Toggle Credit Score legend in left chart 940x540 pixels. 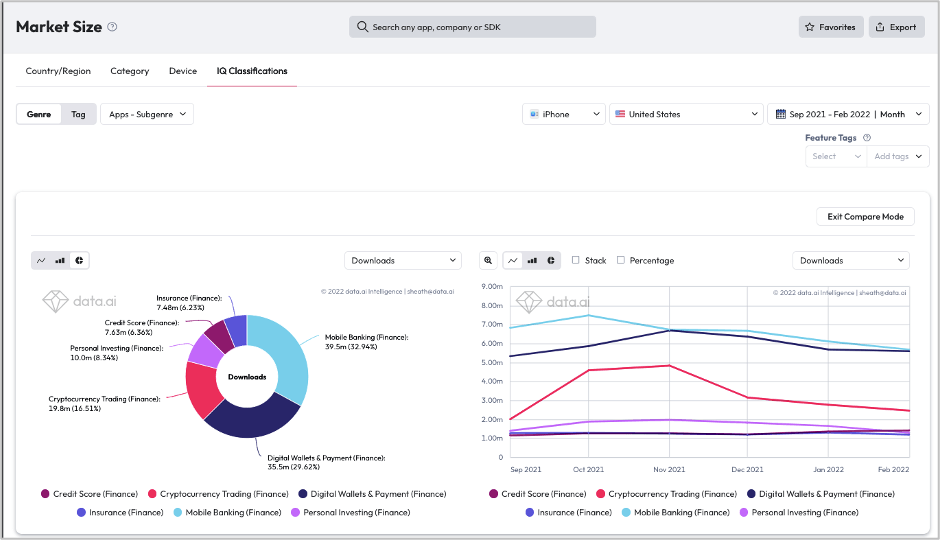coord(90,494)
